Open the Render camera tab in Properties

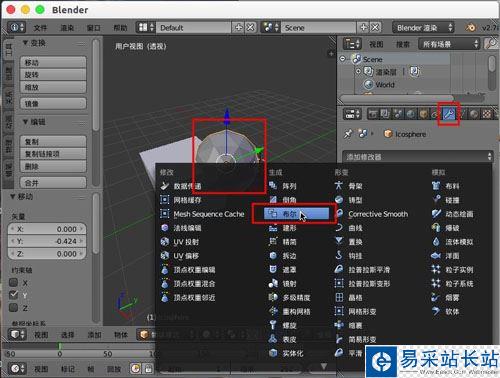(373, 114)
